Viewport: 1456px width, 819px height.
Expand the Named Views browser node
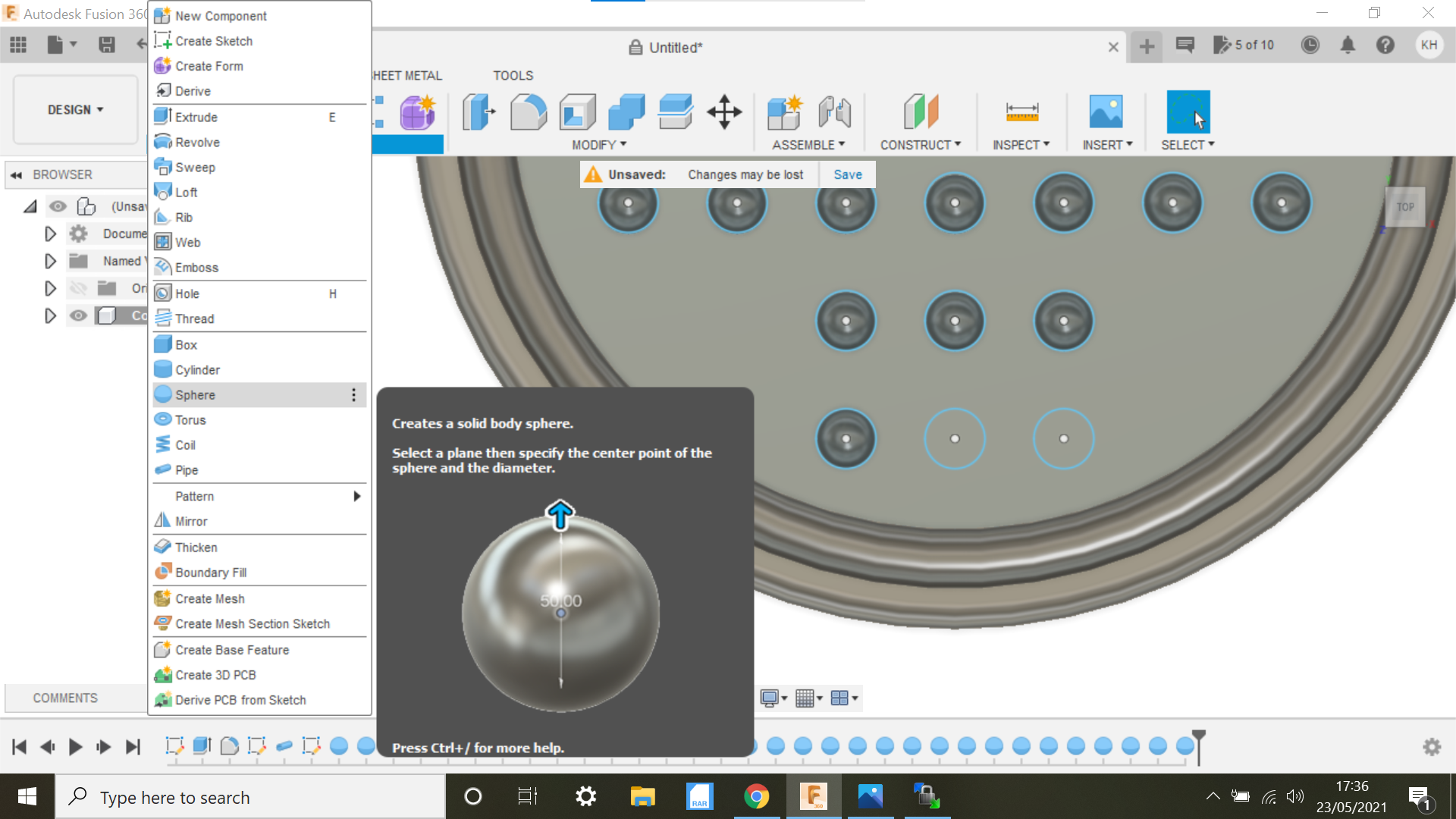[x=50, y=261]
